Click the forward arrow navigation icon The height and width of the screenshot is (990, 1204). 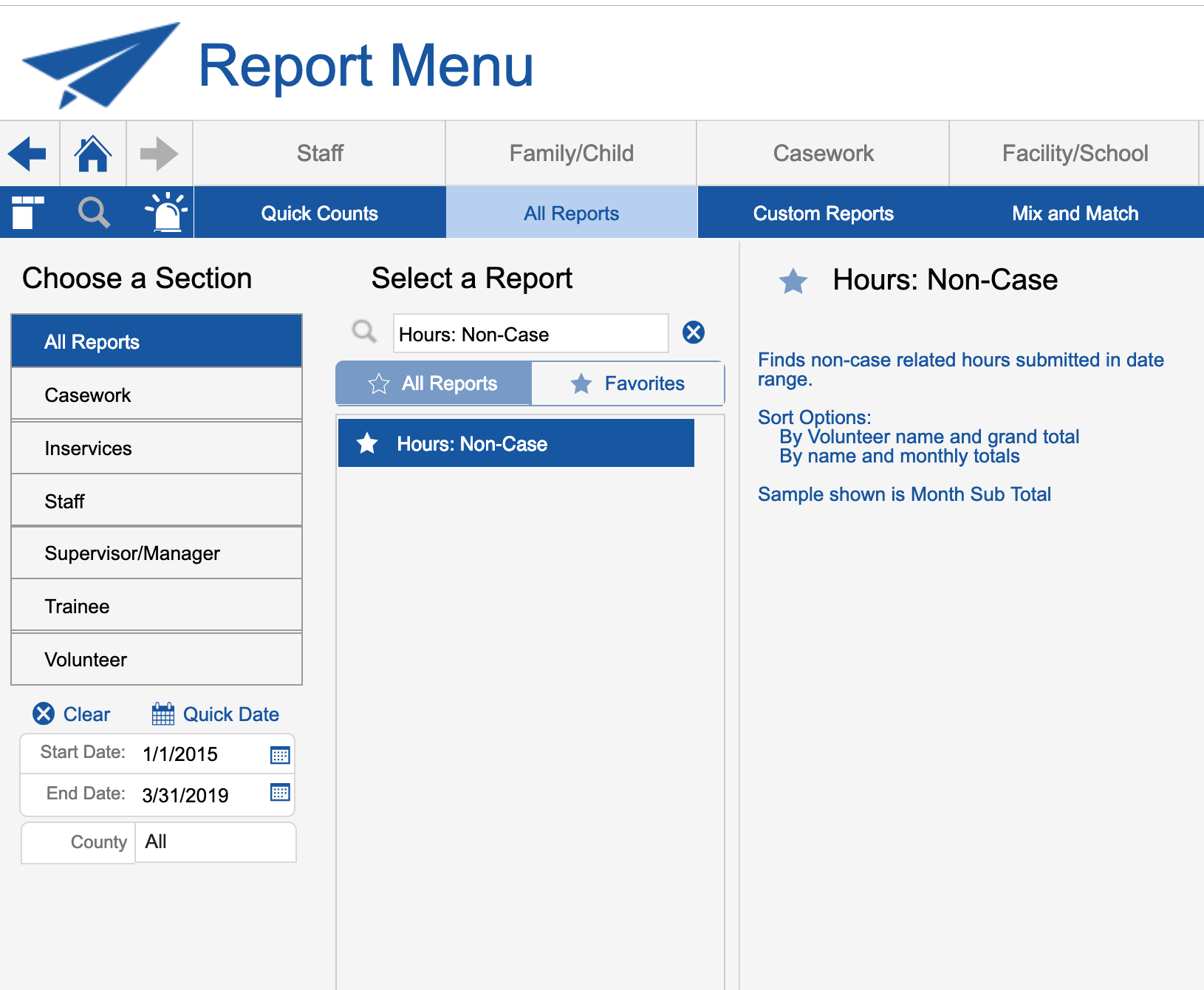pos(159,154)
